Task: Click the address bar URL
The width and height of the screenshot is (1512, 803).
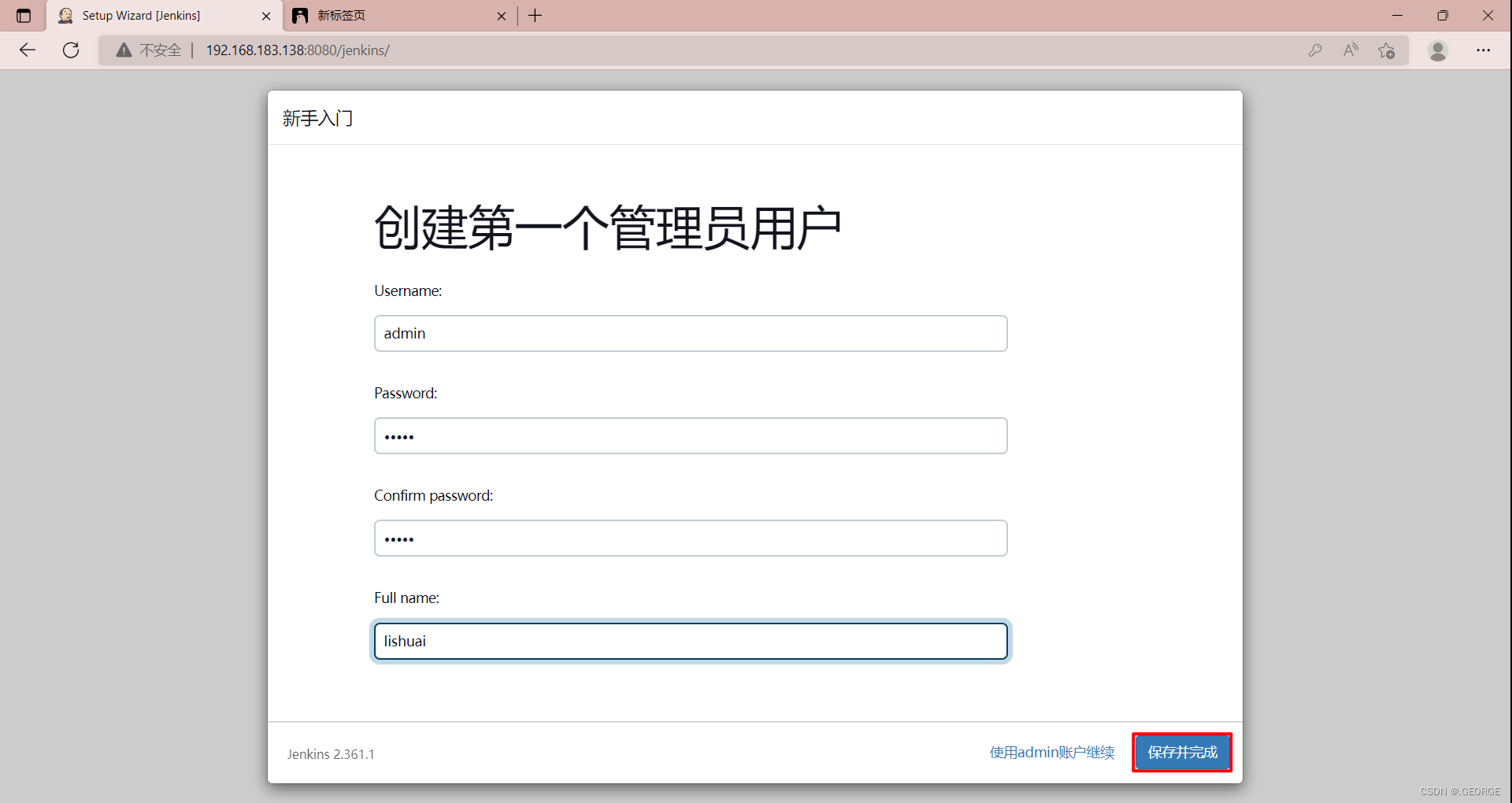Action: 298,50
